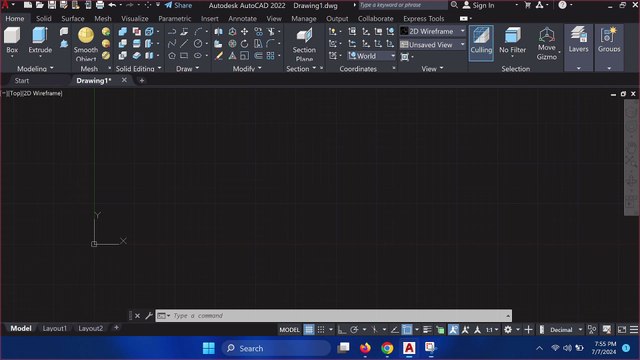Click the Solid Union tool

tap(122, 31)
